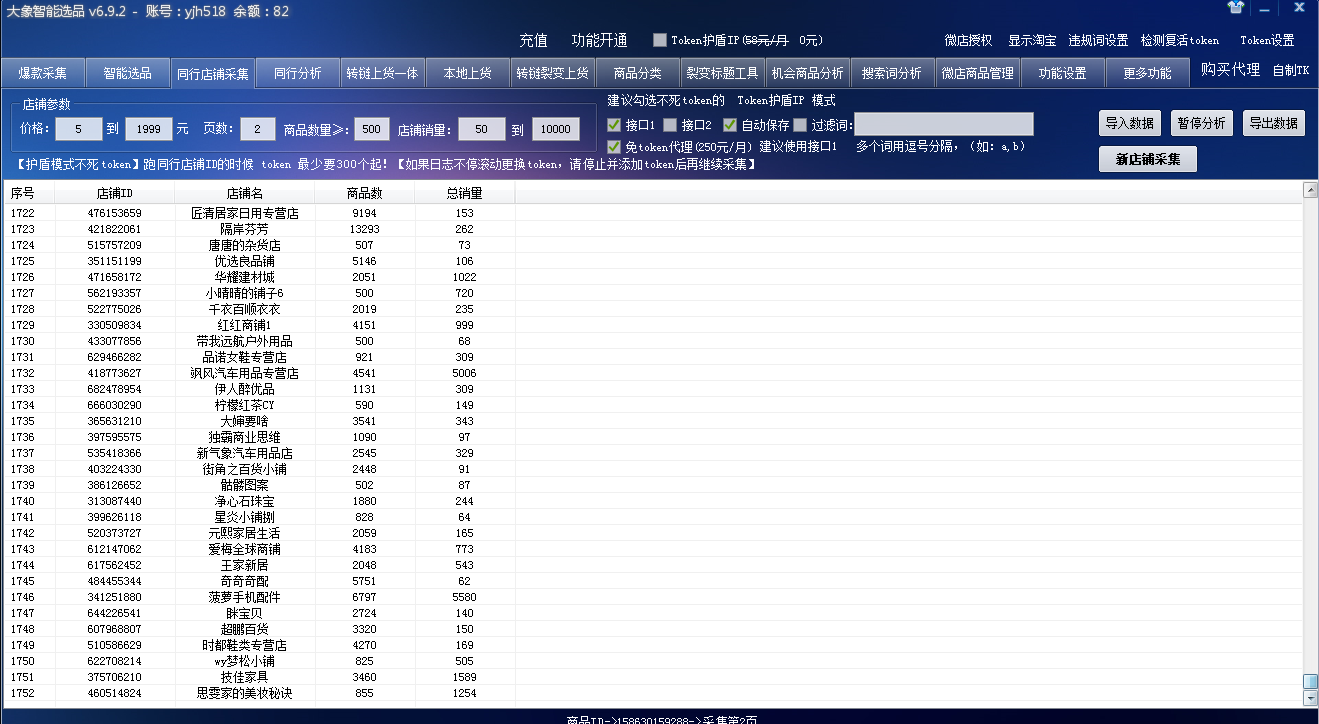Screen dimensions: 1319x724
Task: Open the 爆款采集 tab
Action: (x=42, y=73)
